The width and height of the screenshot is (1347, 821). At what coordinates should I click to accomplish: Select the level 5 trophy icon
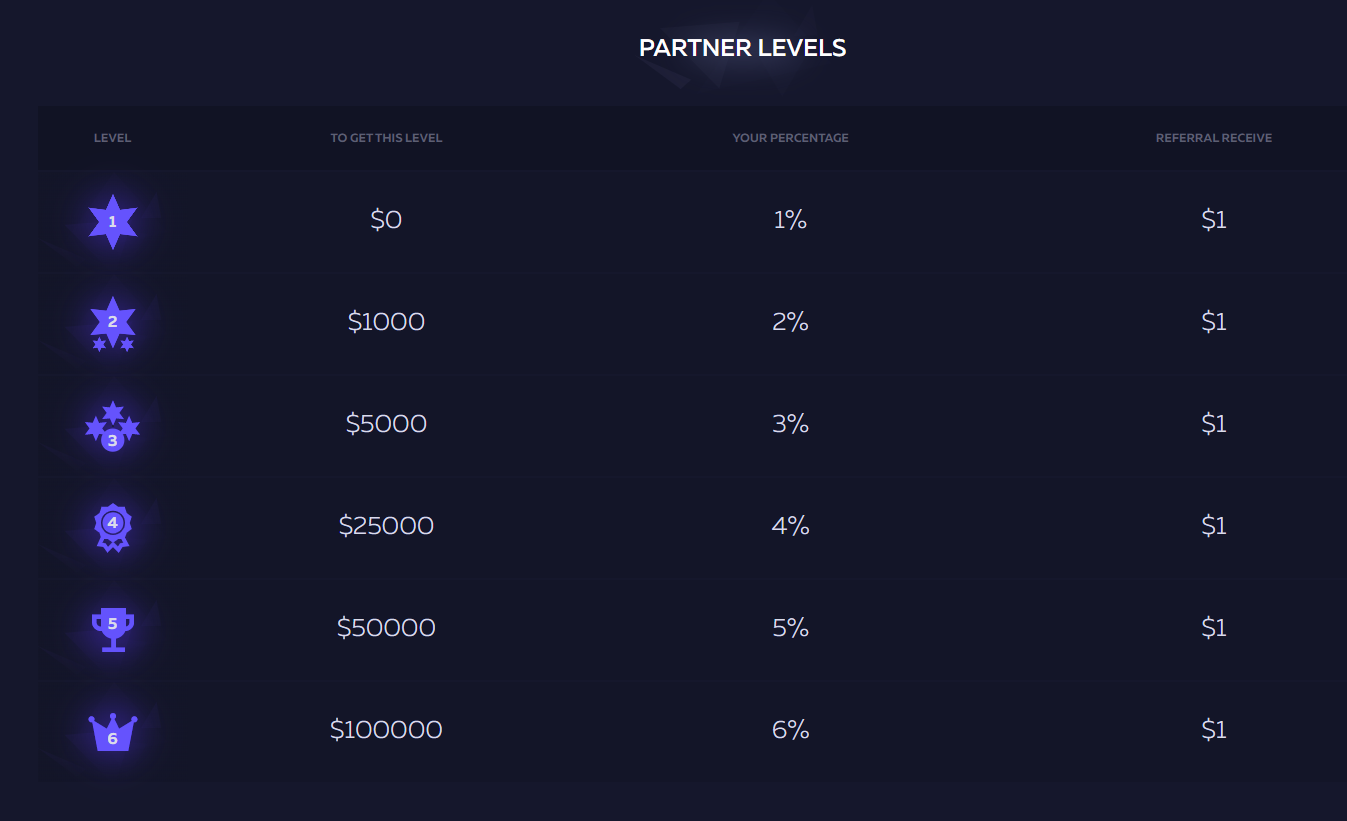point(113,628)
